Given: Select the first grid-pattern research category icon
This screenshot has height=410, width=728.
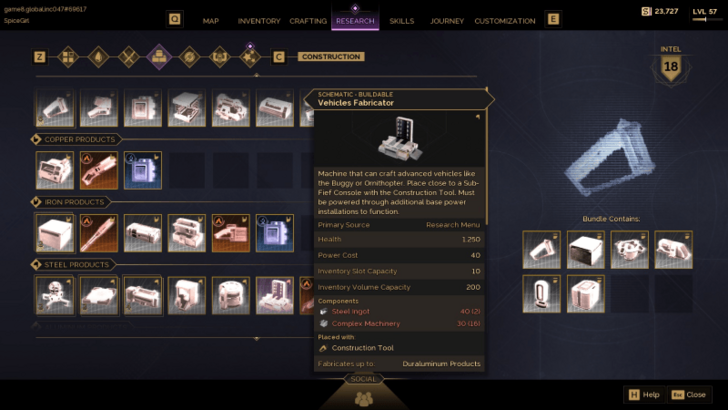Looking at the screenshot, I should click(x=68, y=57).
